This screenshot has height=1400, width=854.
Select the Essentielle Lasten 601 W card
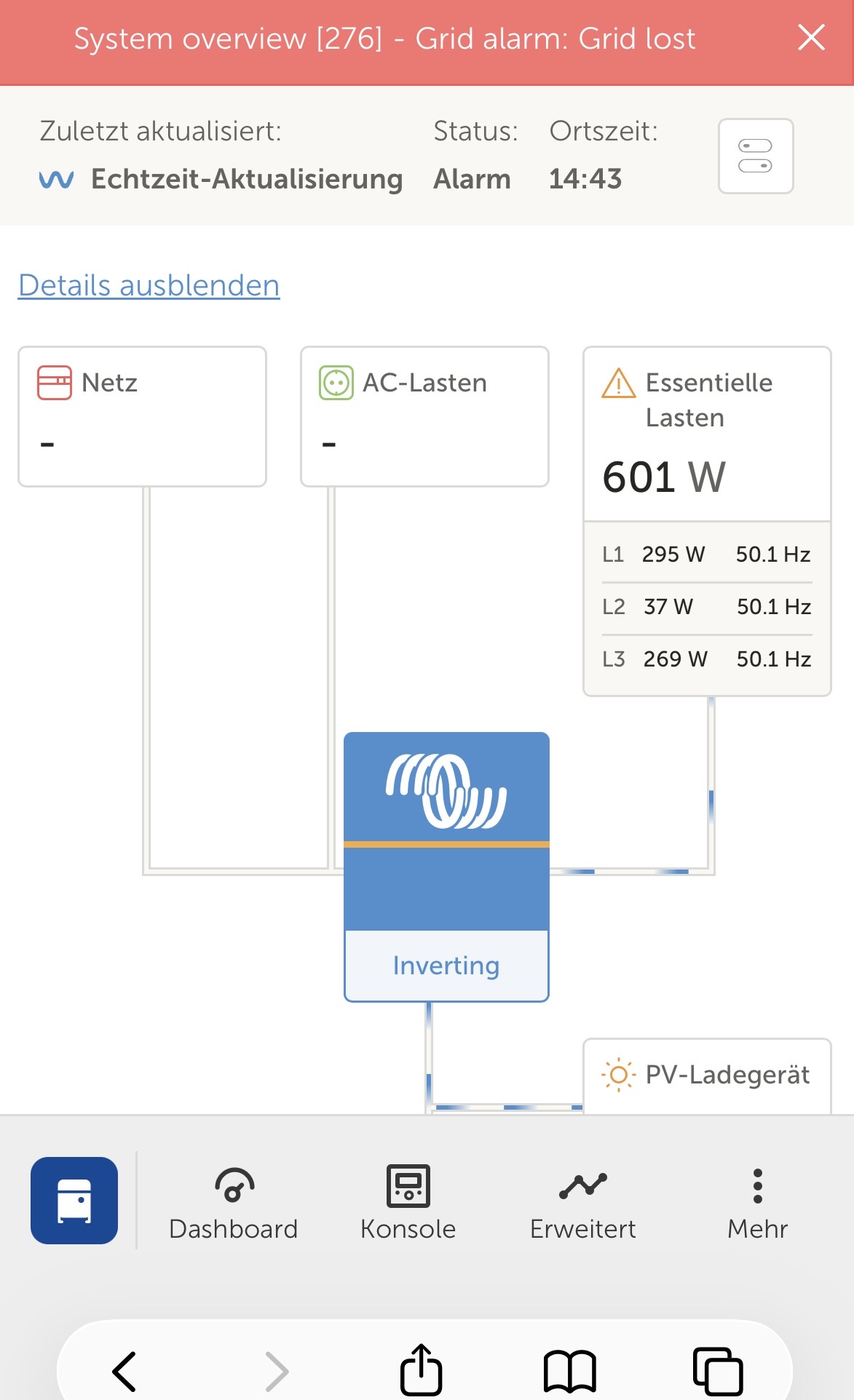pos(706,477)
